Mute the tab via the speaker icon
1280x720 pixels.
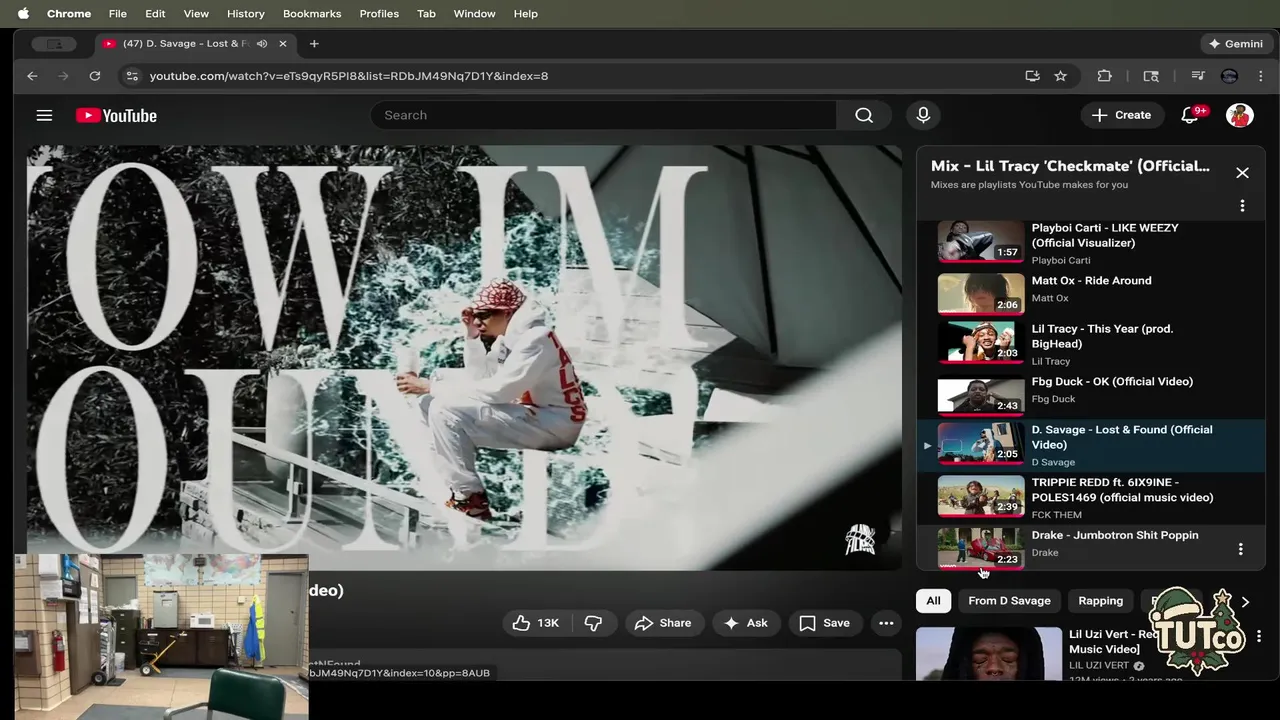(262, 44)
